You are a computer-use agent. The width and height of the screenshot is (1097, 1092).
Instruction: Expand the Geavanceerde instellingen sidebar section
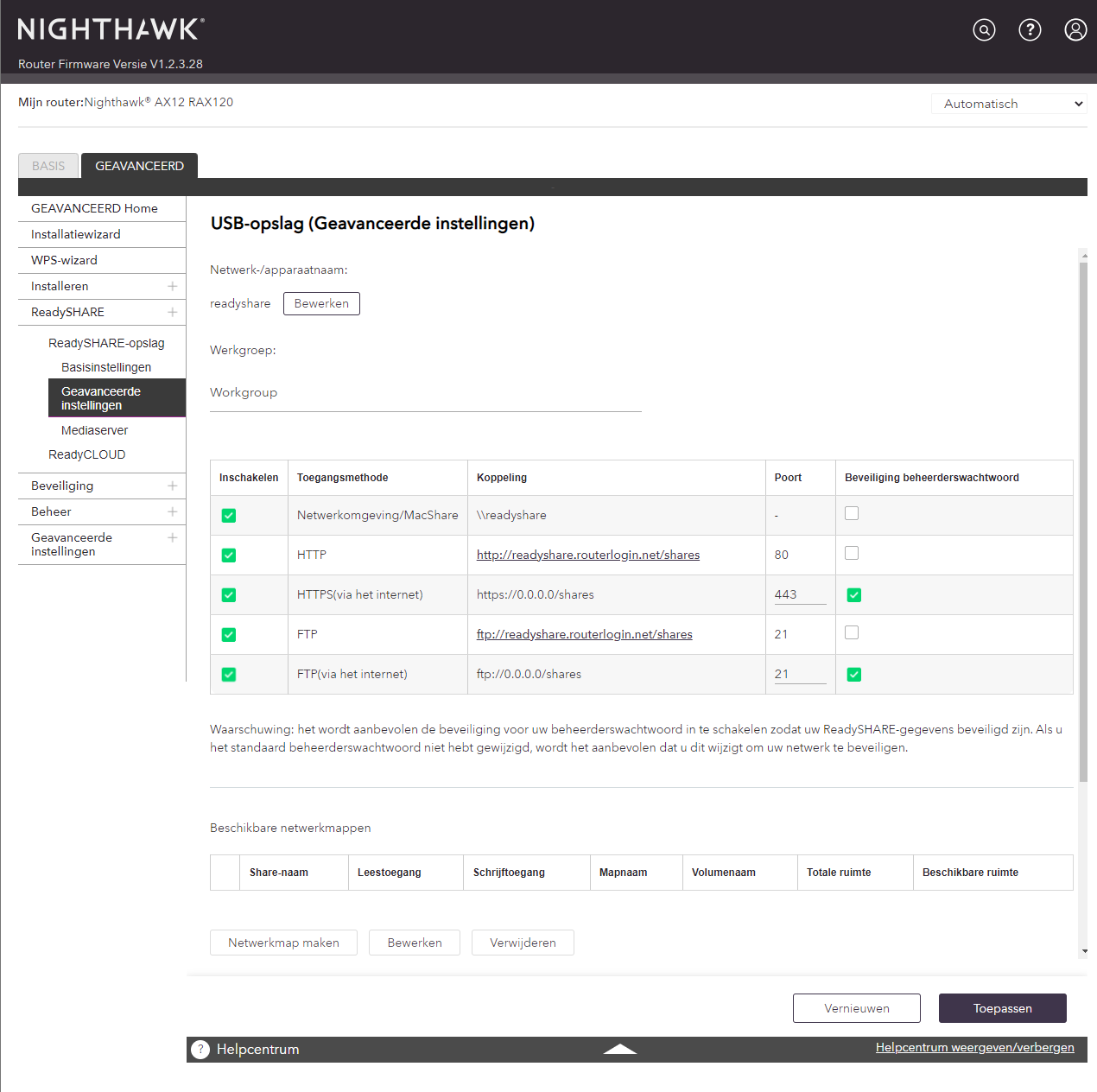(173, 537)
